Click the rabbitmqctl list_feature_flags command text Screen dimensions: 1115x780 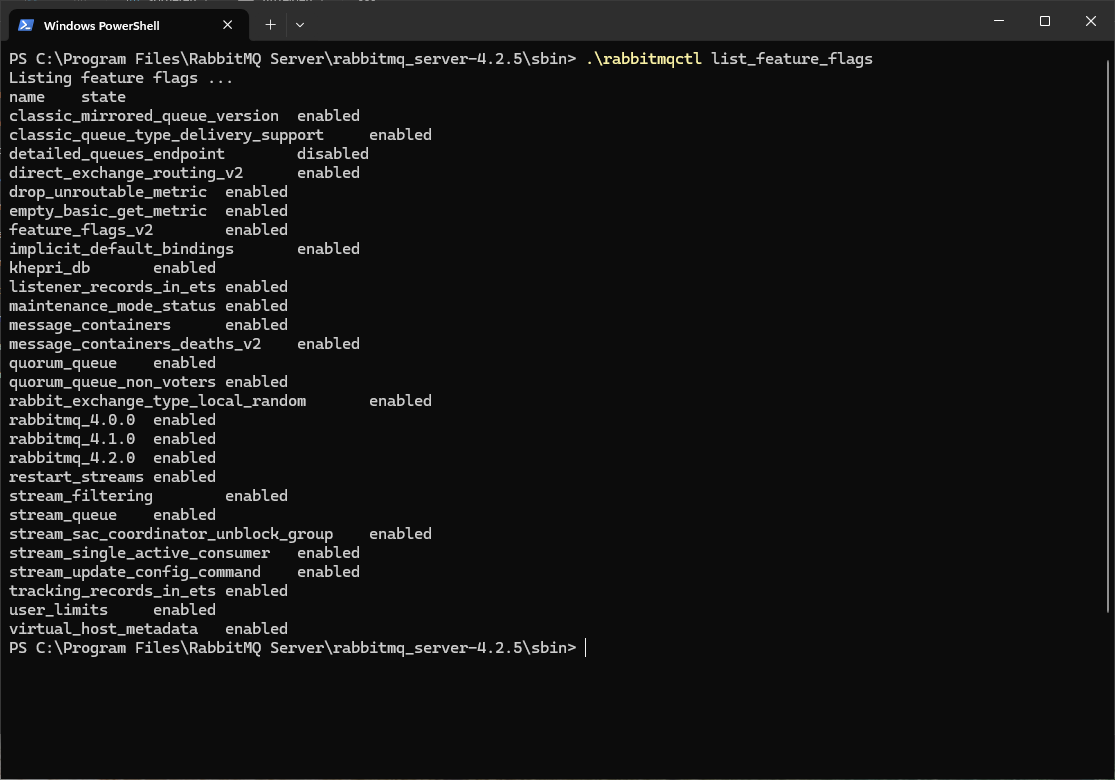coord(730,59)
